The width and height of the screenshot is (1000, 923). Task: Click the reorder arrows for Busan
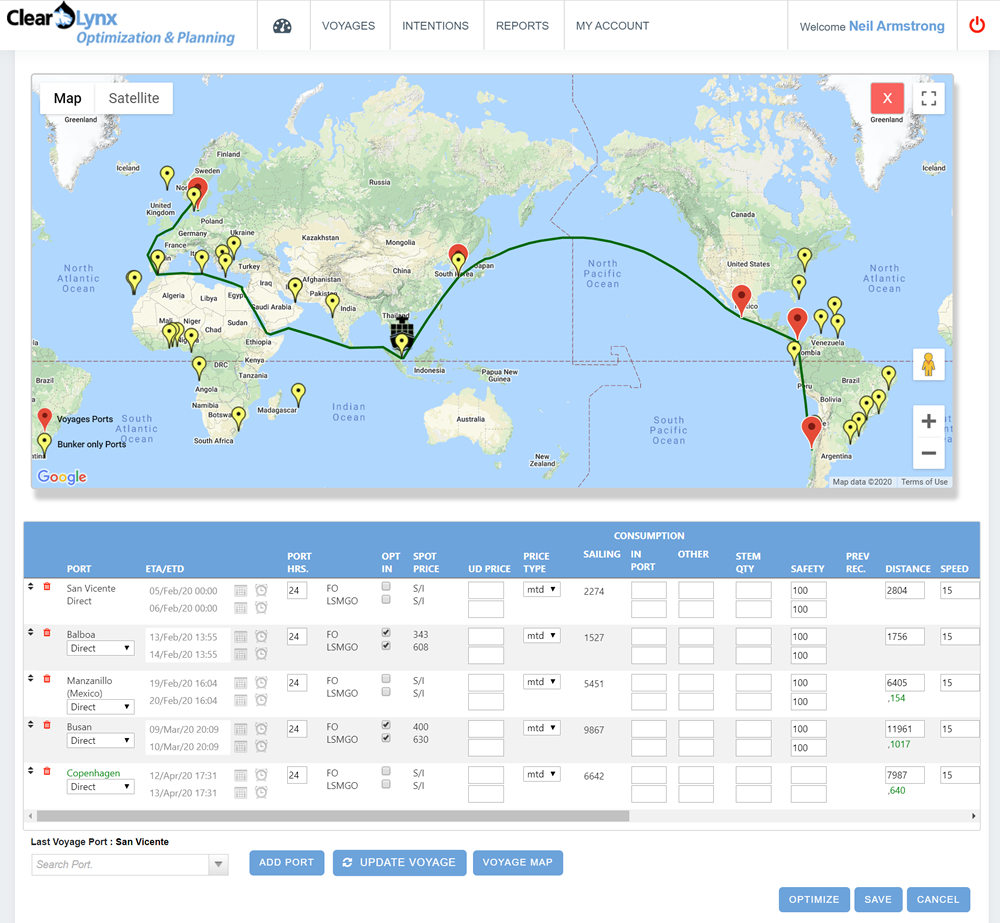click(x=31, y=725)
